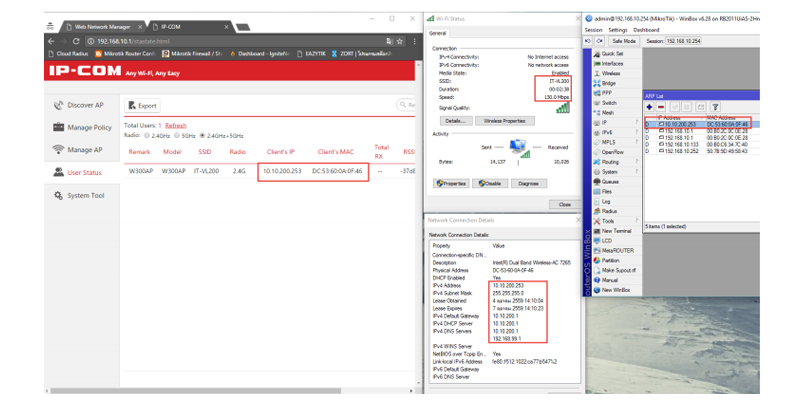The image size is (800, 400).
Task: Click the blue plus Add in ARP List
Action: [649, 107]
